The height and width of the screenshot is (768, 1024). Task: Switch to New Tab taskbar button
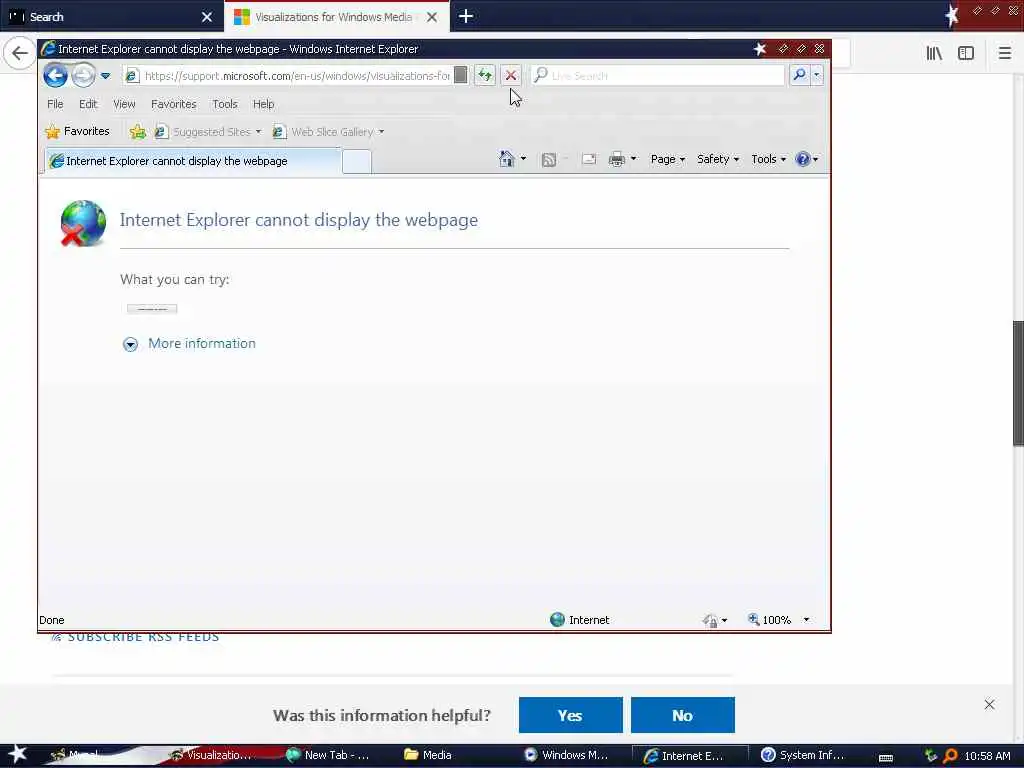[x=328, y=755]
